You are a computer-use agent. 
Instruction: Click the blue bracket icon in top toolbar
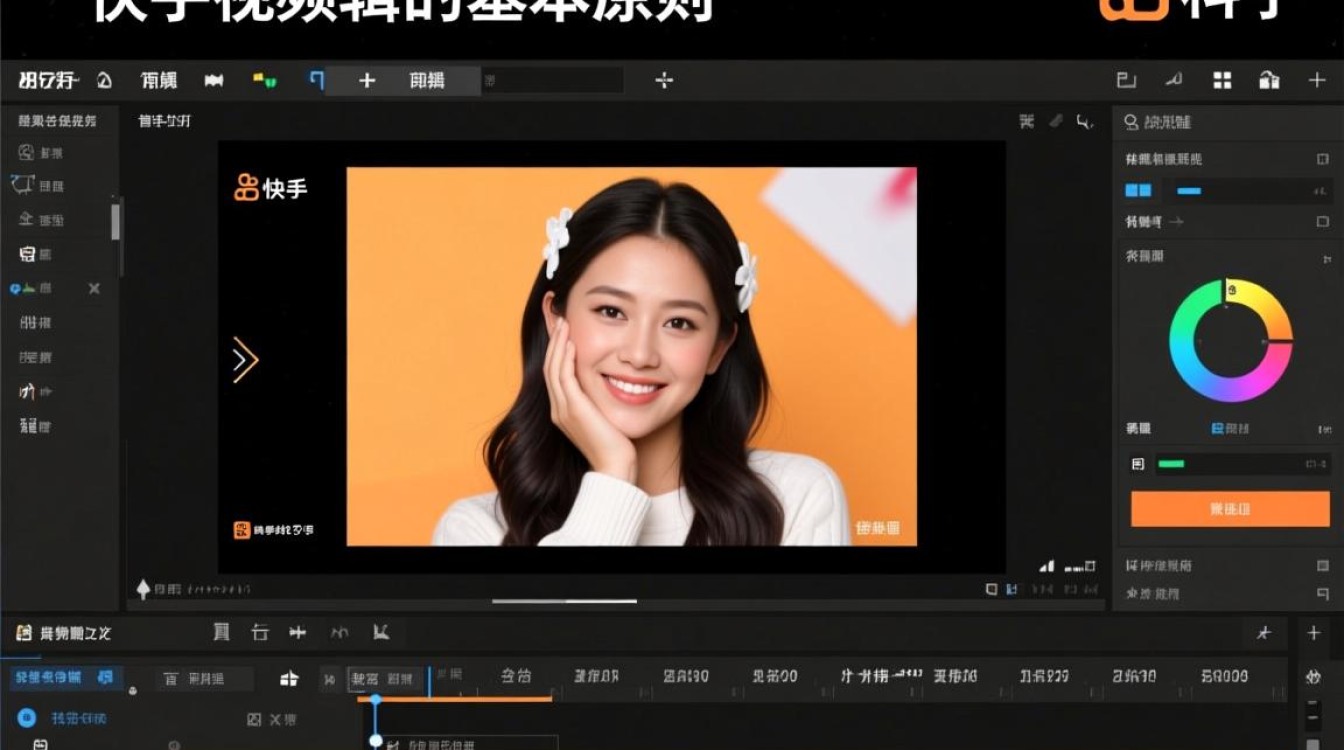point(317,80)
